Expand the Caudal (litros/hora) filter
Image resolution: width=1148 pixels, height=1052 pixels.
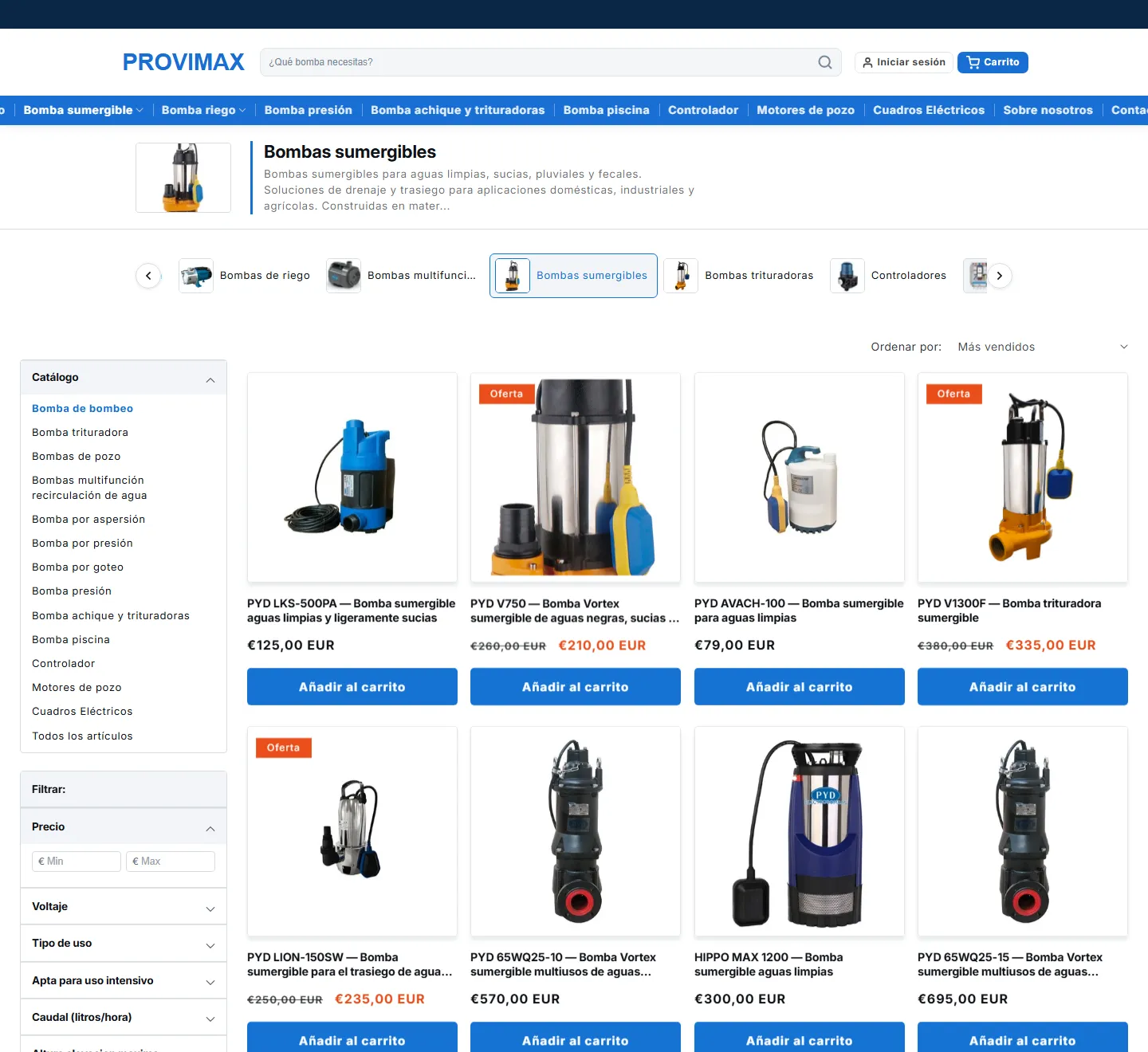(x=124, y=1018)
